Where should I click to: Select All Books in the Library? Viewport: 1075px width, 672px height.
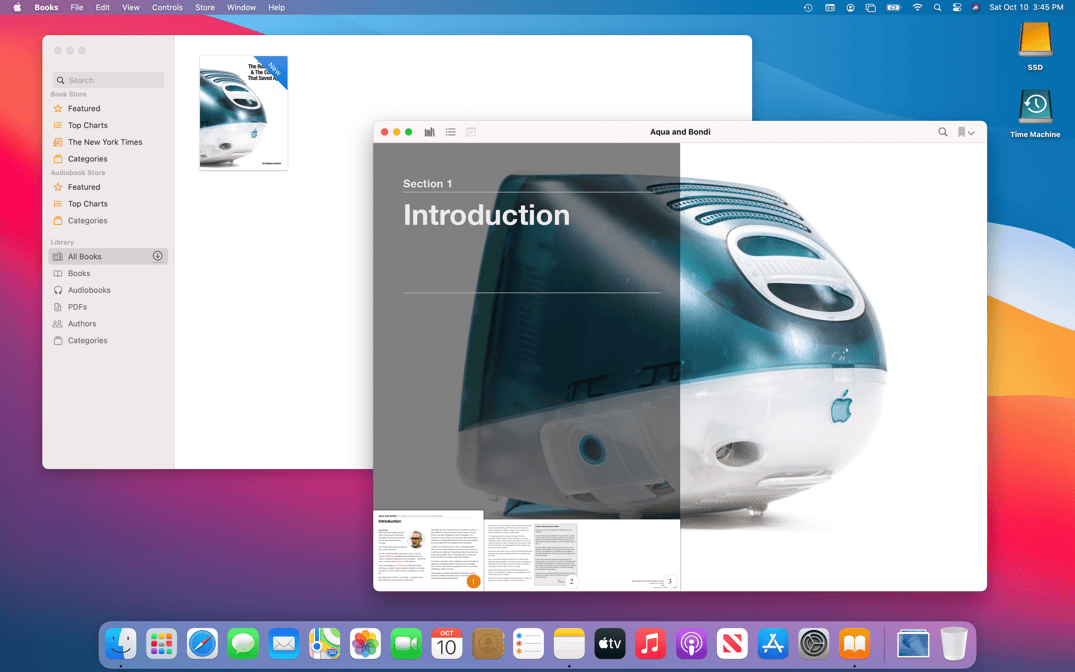point(108,256)
